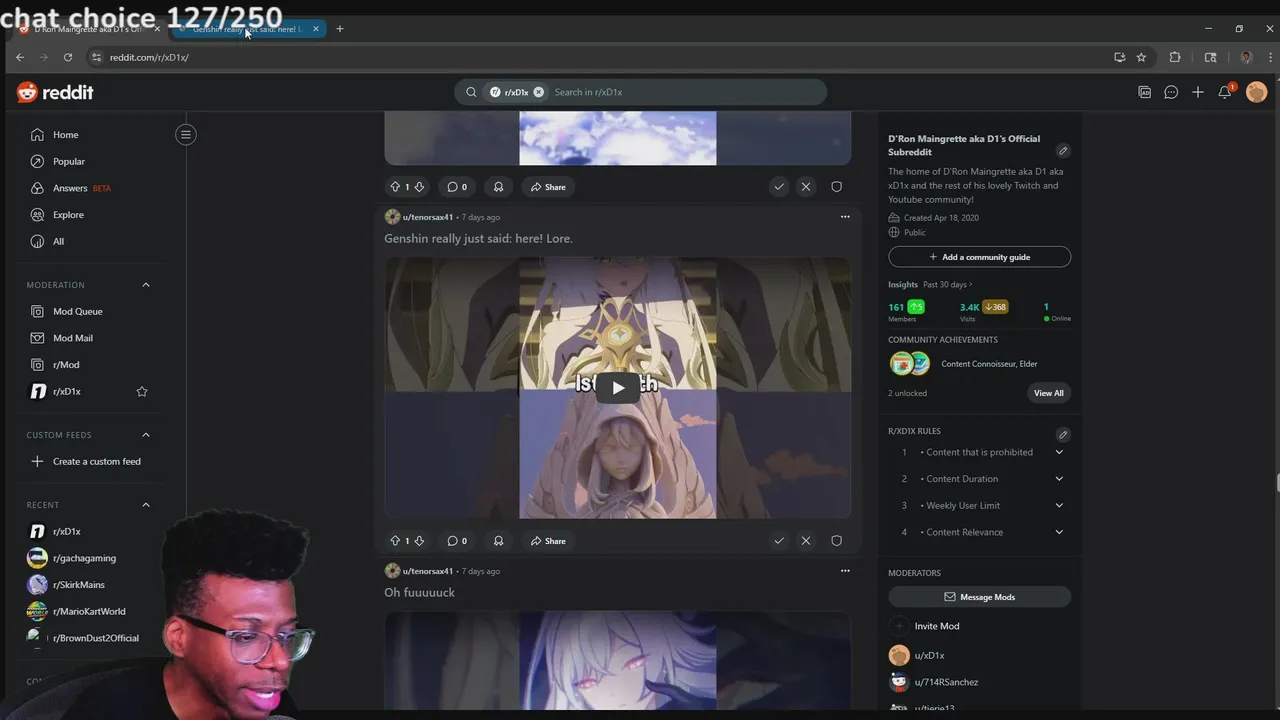Bookmark this page with the star icon
Image resolution: width=1280 pixels, height=720 pixels.
pos(1141,57)
